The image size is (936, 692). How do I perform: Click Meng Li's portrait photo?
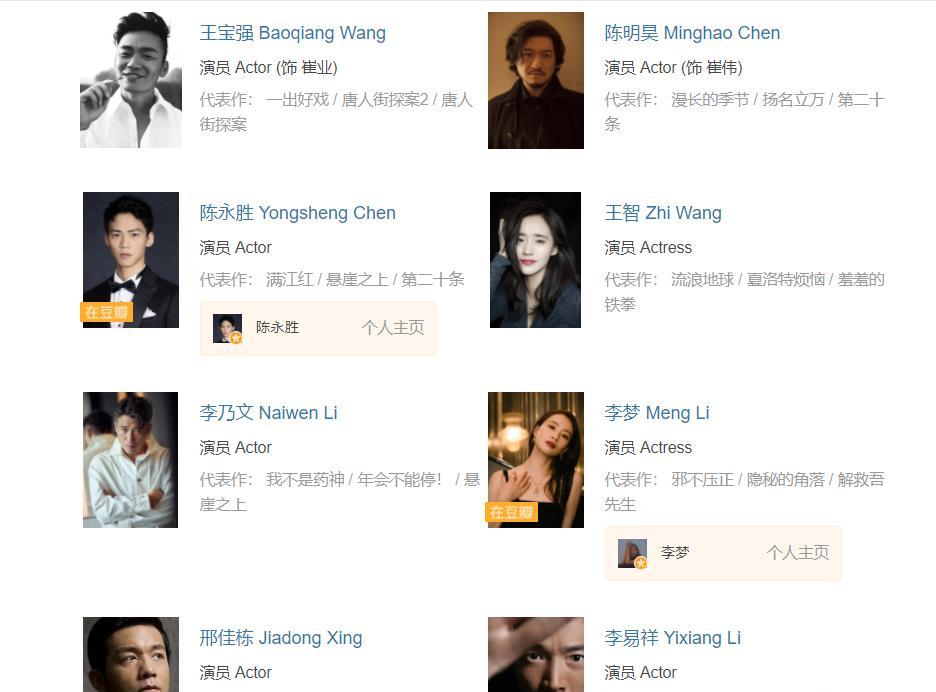click(535, 460)
